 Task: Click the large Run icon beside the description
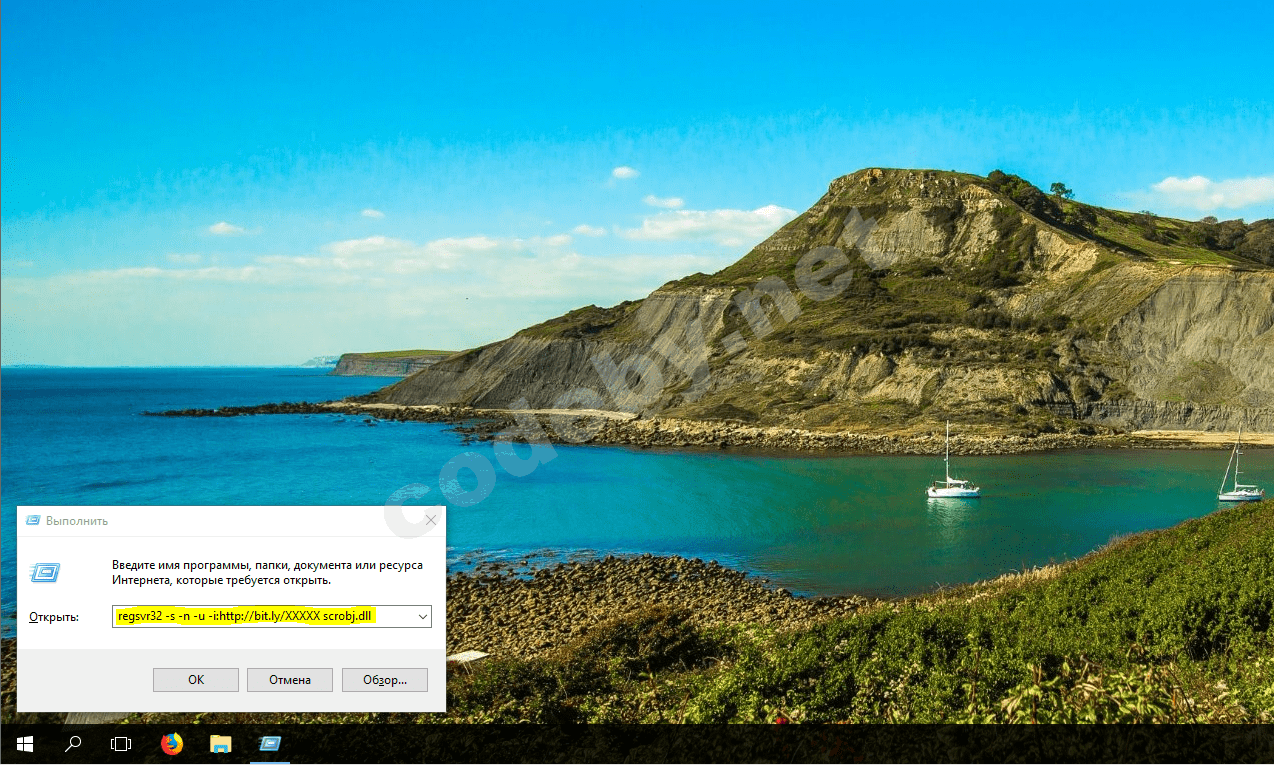point(45,573)
